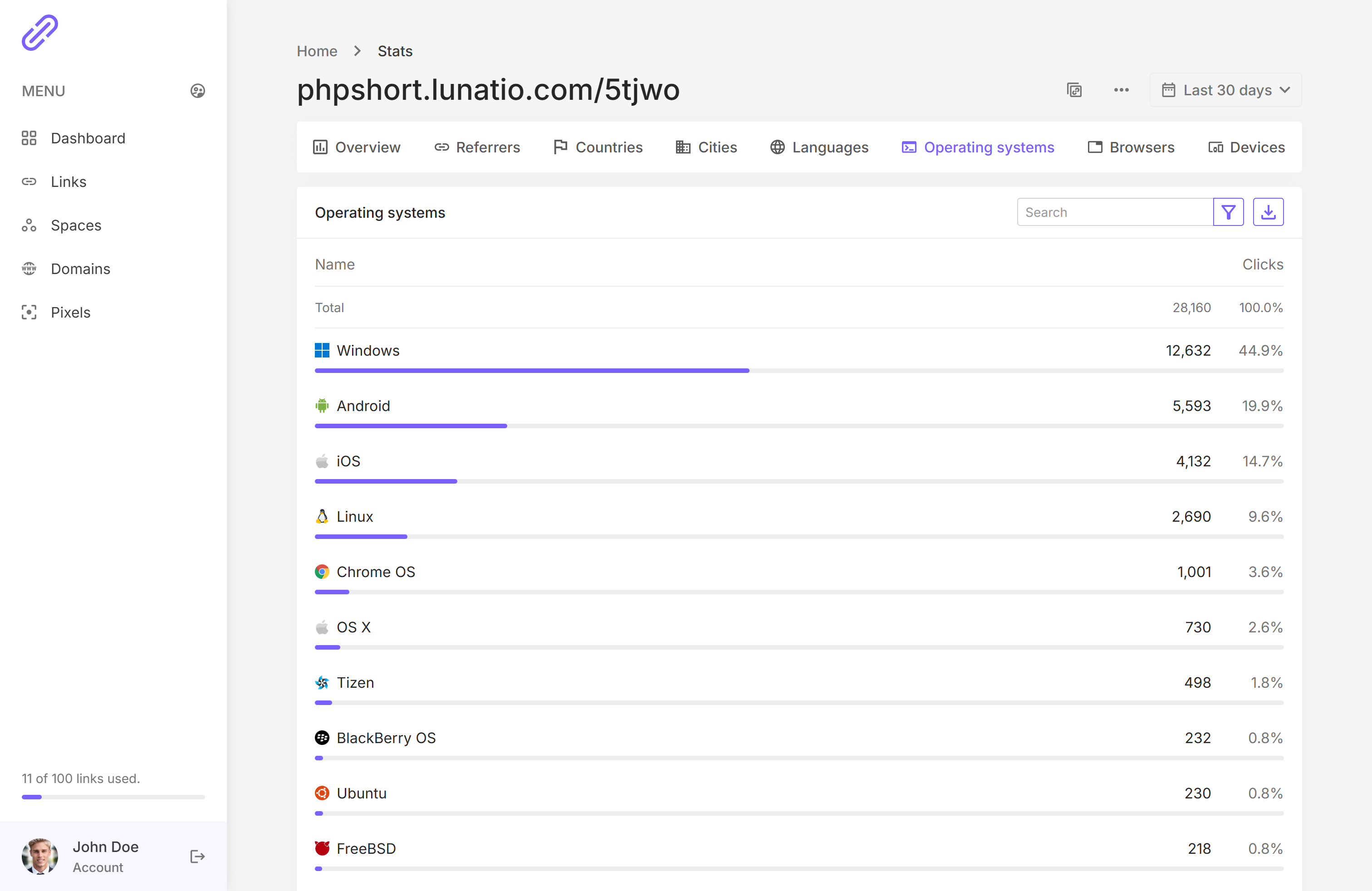The width and height of the screenshot is (1372, 891).
Task: Switch to the Browsers tab
Action: point(1131,147)
